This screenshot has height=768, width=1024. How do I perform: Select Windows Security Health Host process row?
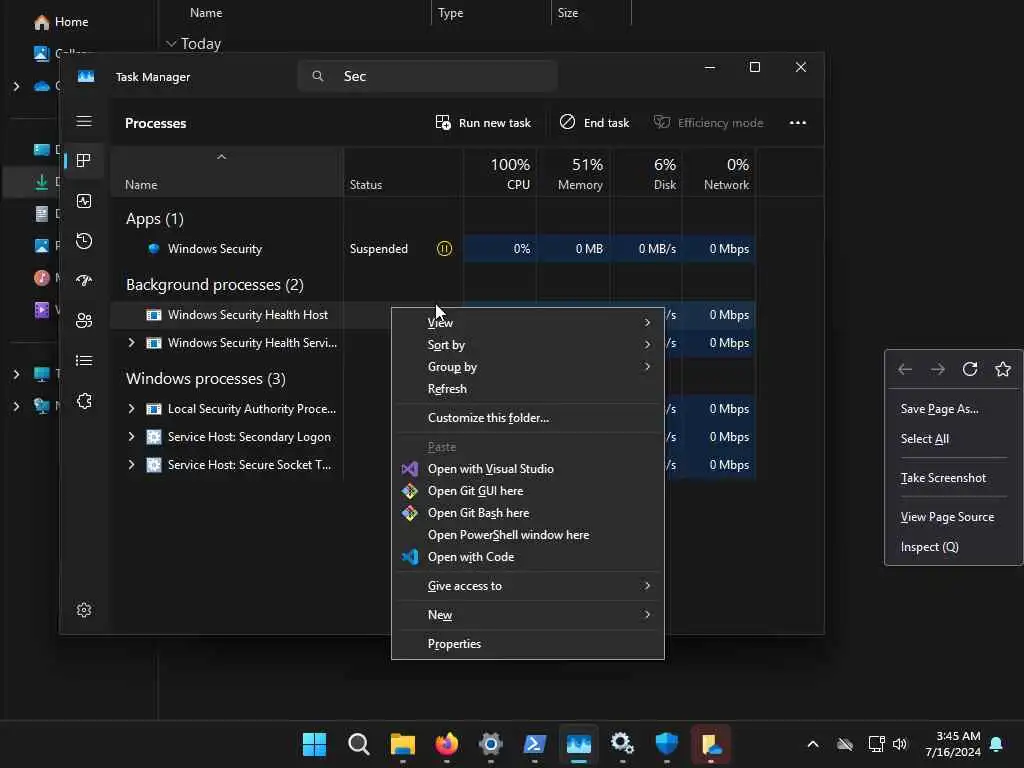[251, 315]
